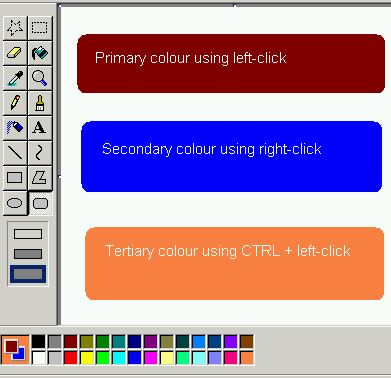The image size is (391, 378).
Task: Choose the straight Line tool
Action: click(x=15, y=153)
